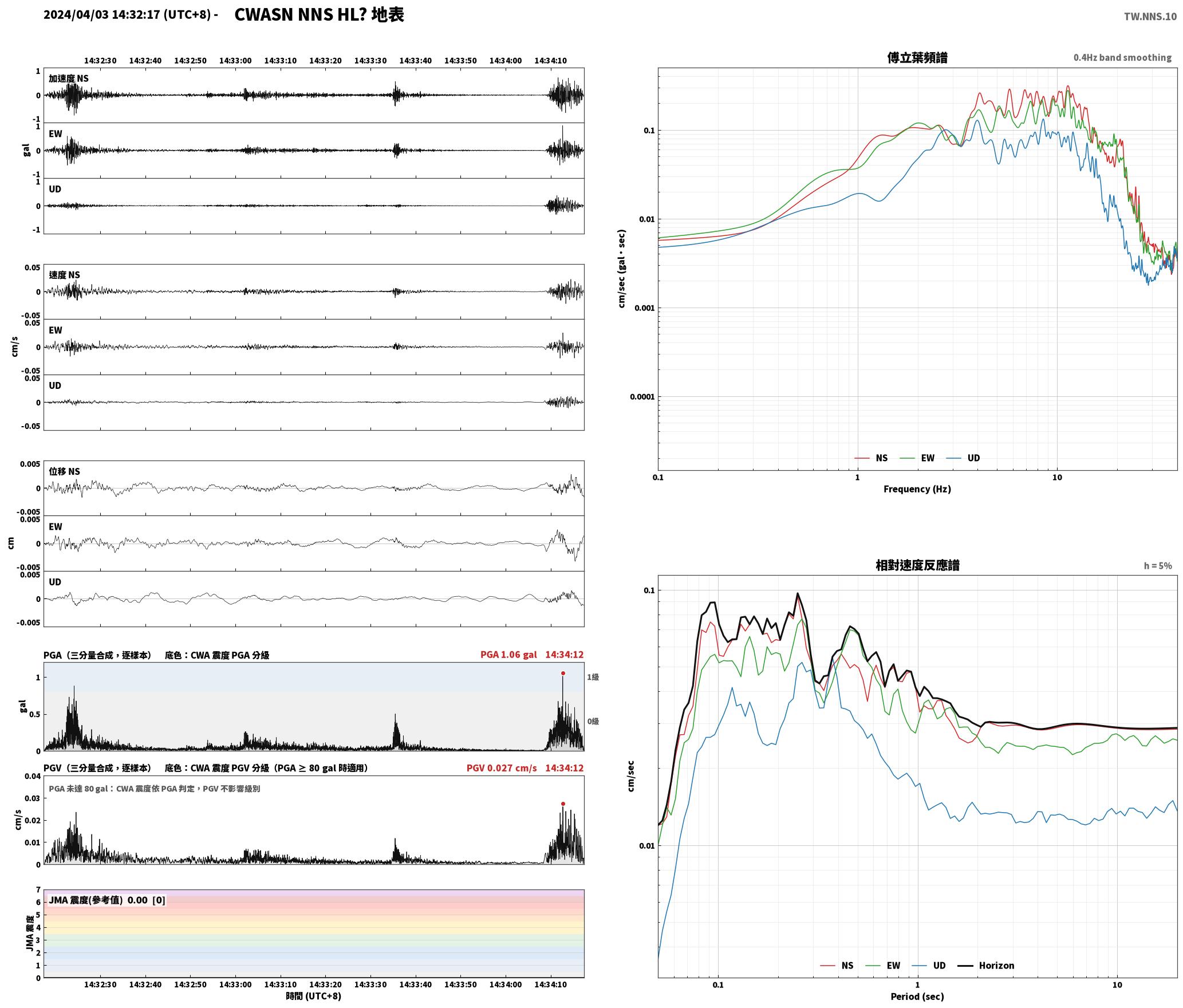The width and height of the screenshot is (1183, 1008).
Task: Select UD legend entry in Fourier spectrum
Action: (x=963, y=458)
